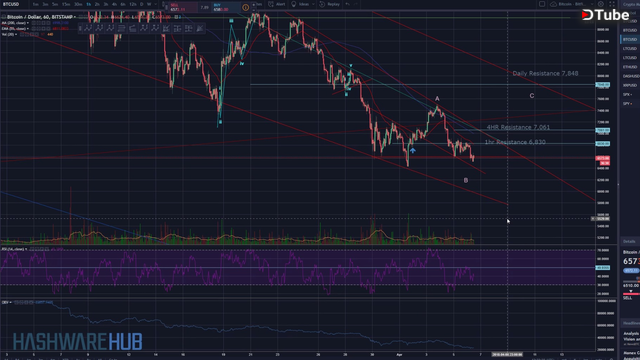Grab the floating drawing toolbar handle
Viewport: 640px width, 360px height.
[x=80, y=28]
